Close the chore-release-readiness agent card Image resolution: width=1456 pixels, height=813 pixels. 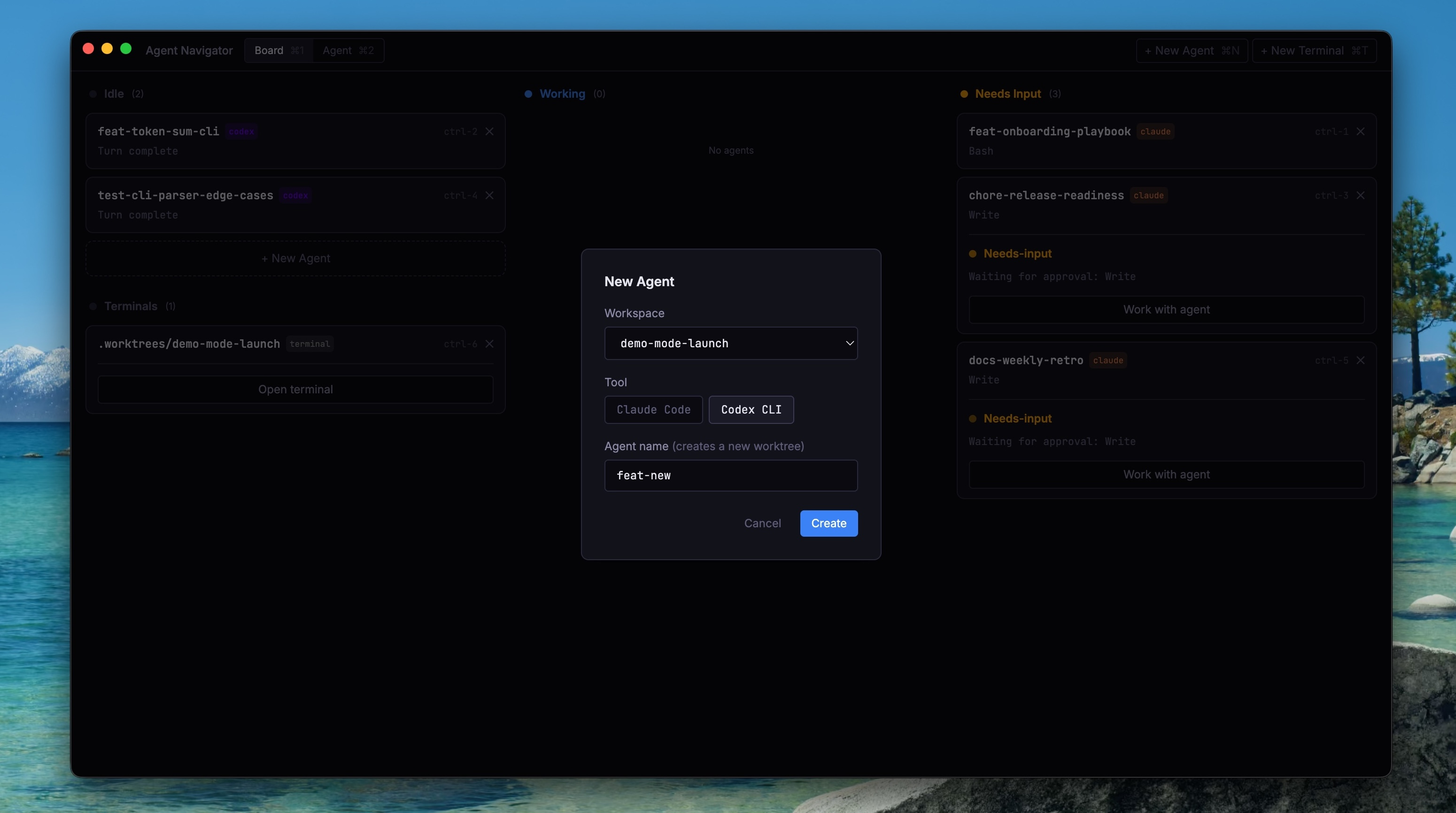(1361, 195)
